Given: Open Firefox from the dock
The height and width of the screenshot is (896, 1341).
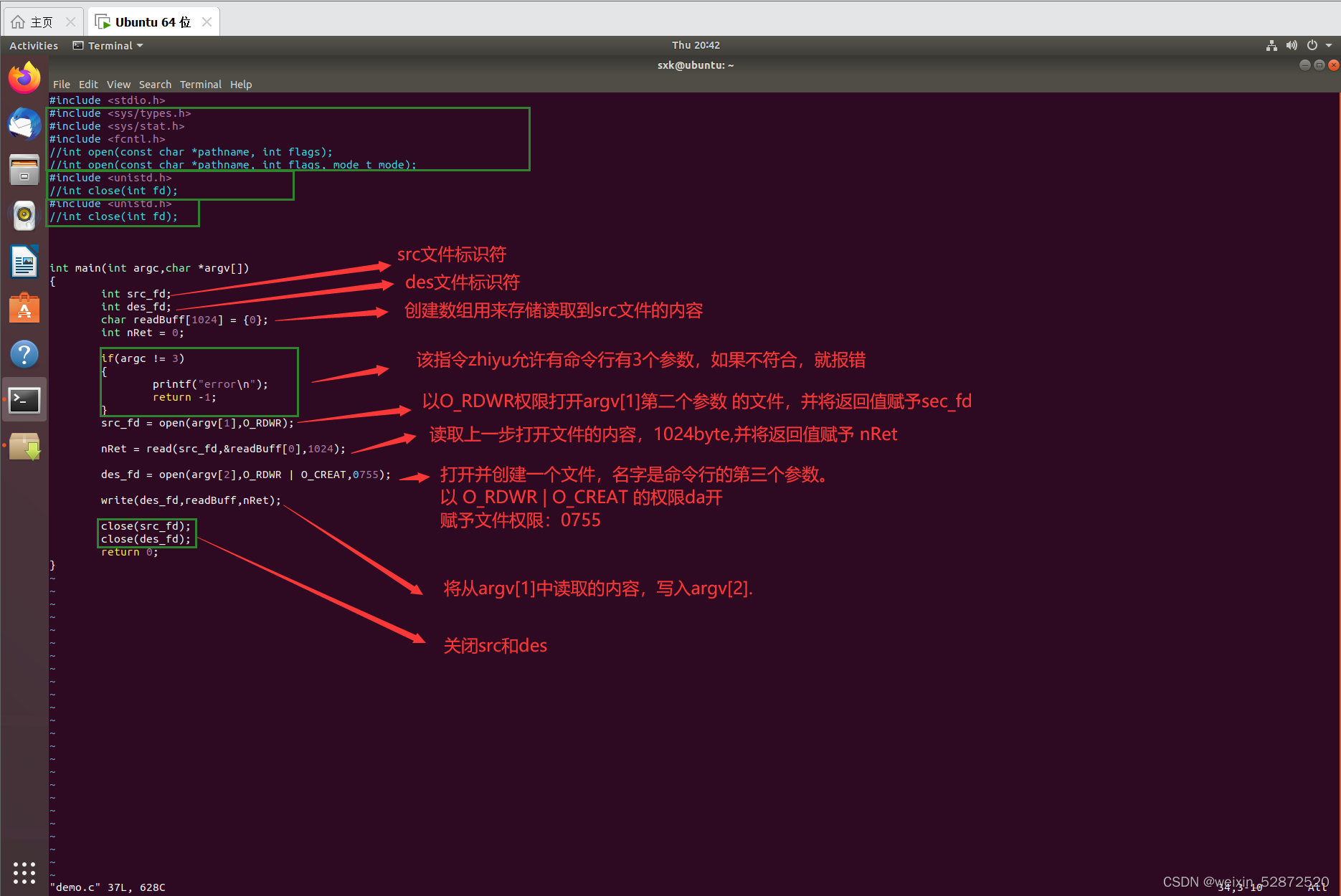Looking at the screenshot, I should point(24,77).
